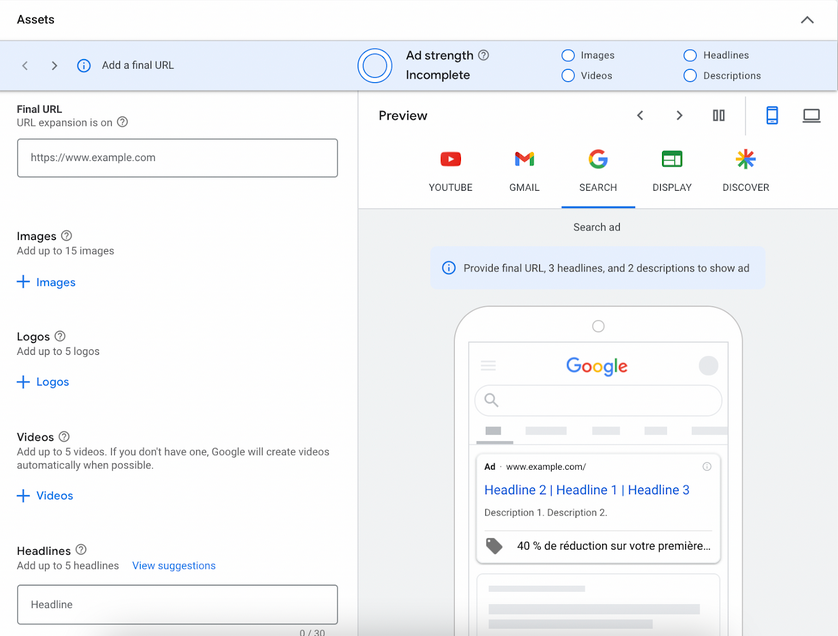This screenshot has width=838, height=636.
Task: Switch to desktop preview
Action: [x=811, y=116]
